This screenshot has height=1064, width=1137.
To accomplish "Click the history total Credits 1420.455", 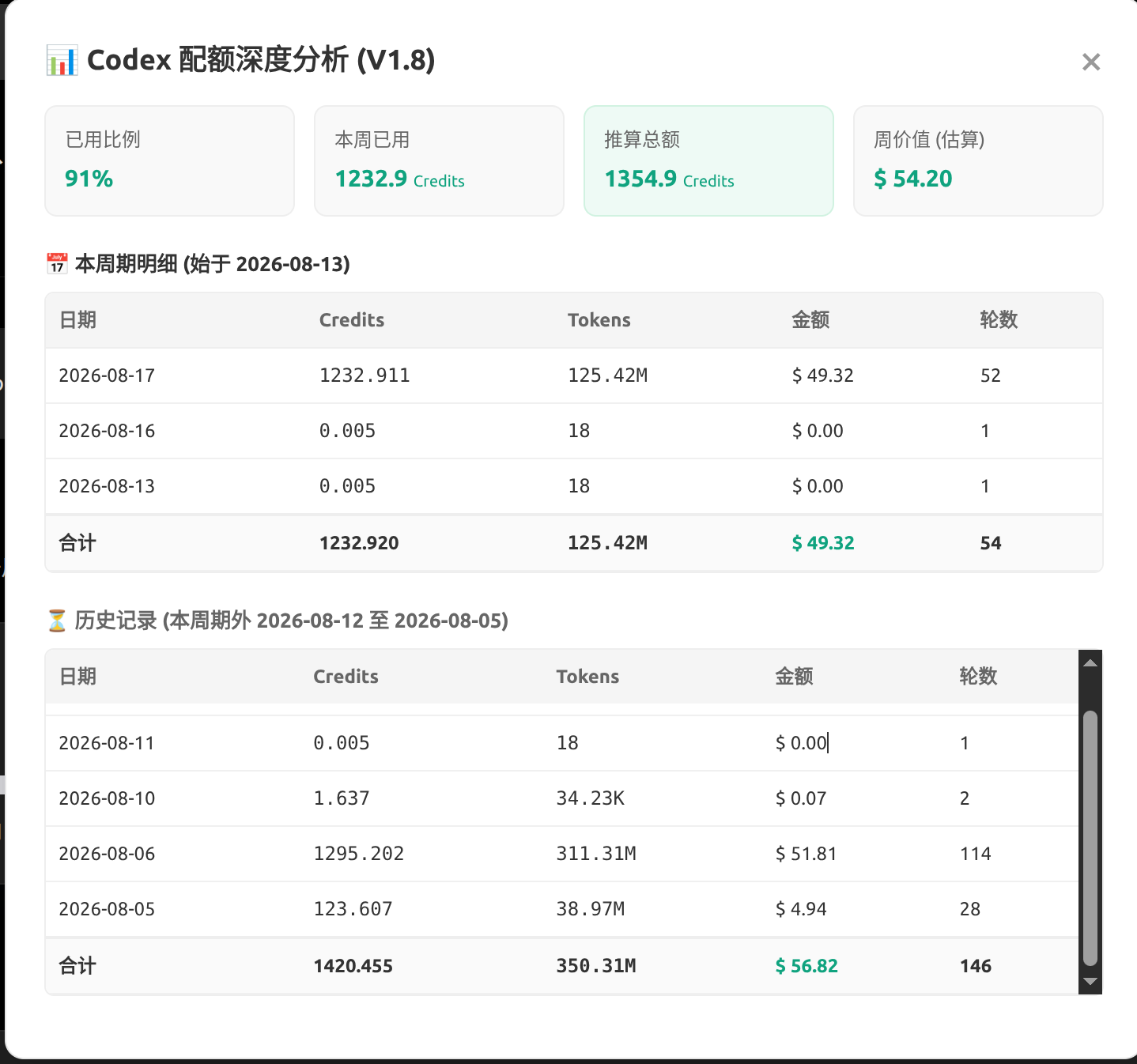I will [x=353, y=966].
